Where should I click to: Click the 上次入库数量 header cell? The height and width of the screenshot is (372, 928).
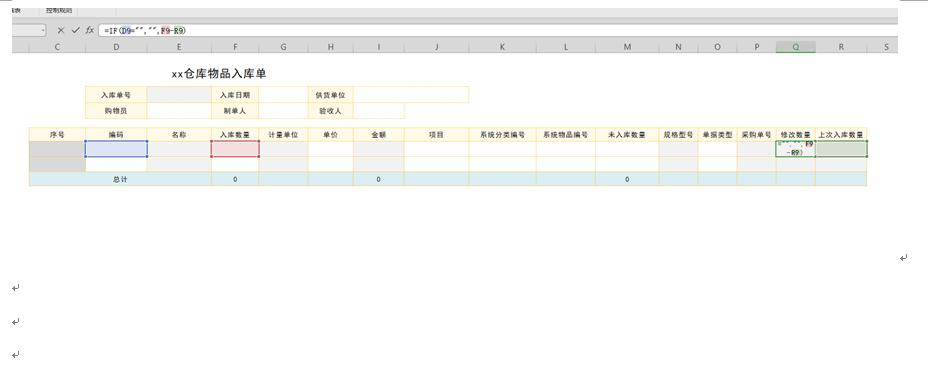[x=841, y=134]
